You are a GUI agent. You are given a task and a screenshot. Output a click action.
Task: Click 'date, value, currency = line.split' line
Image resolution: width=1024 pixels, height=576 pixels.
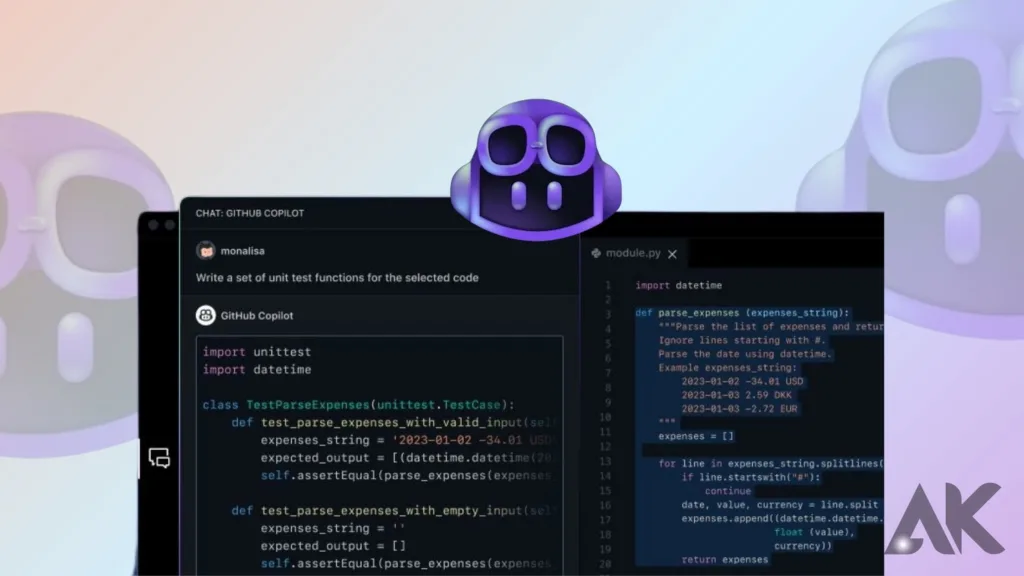click(780, 505)
